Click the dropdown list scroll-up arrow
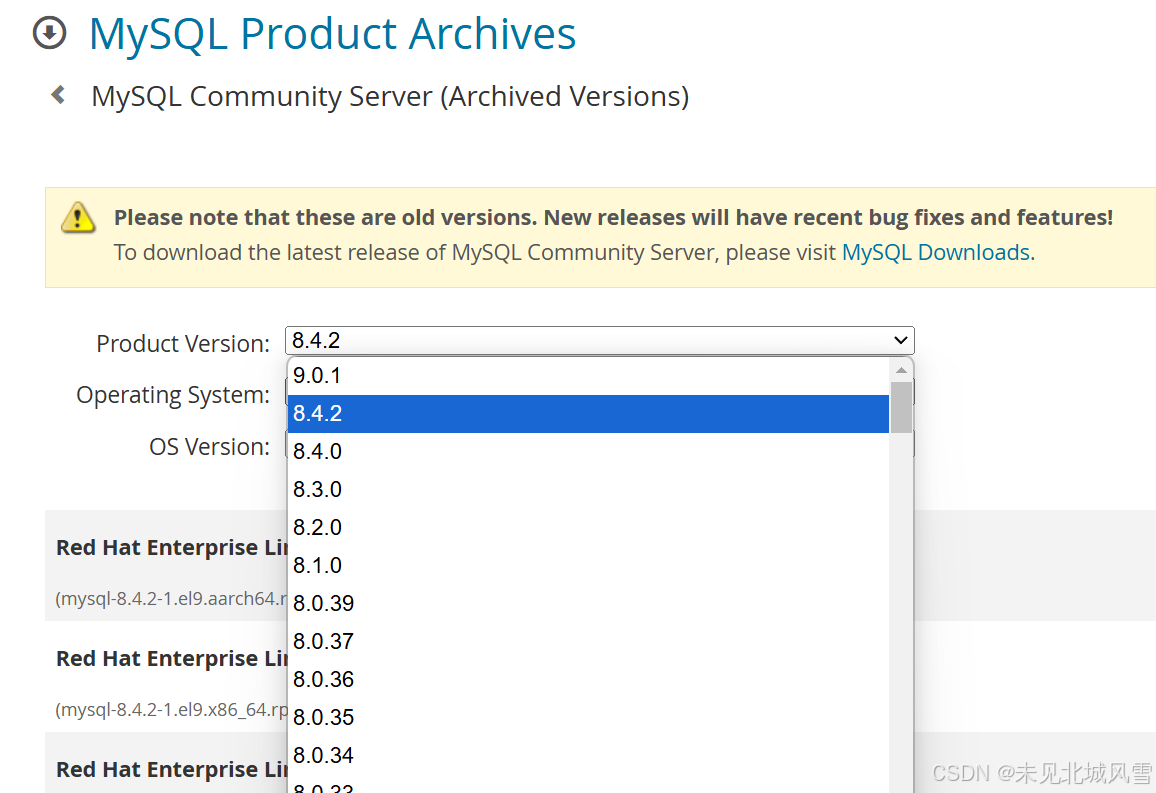 (x=901, y=370)
